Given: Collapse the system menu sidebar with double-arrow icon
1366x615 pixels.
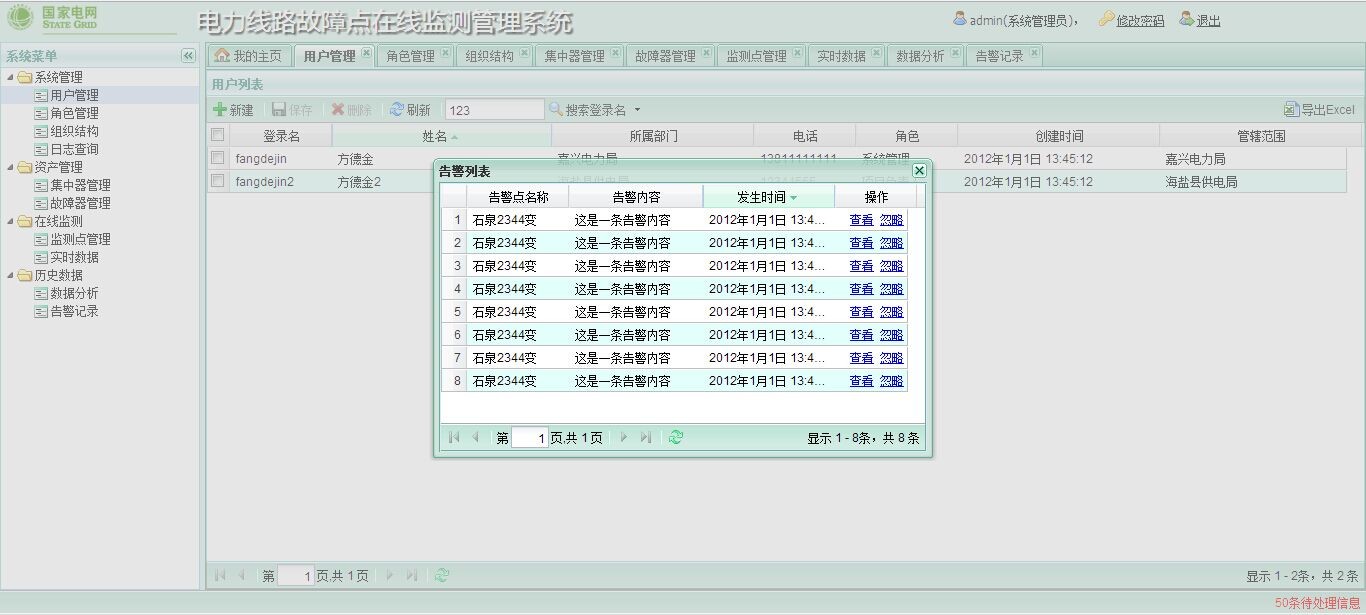Looking at the screenshot, I should click(x=188, y=56).
